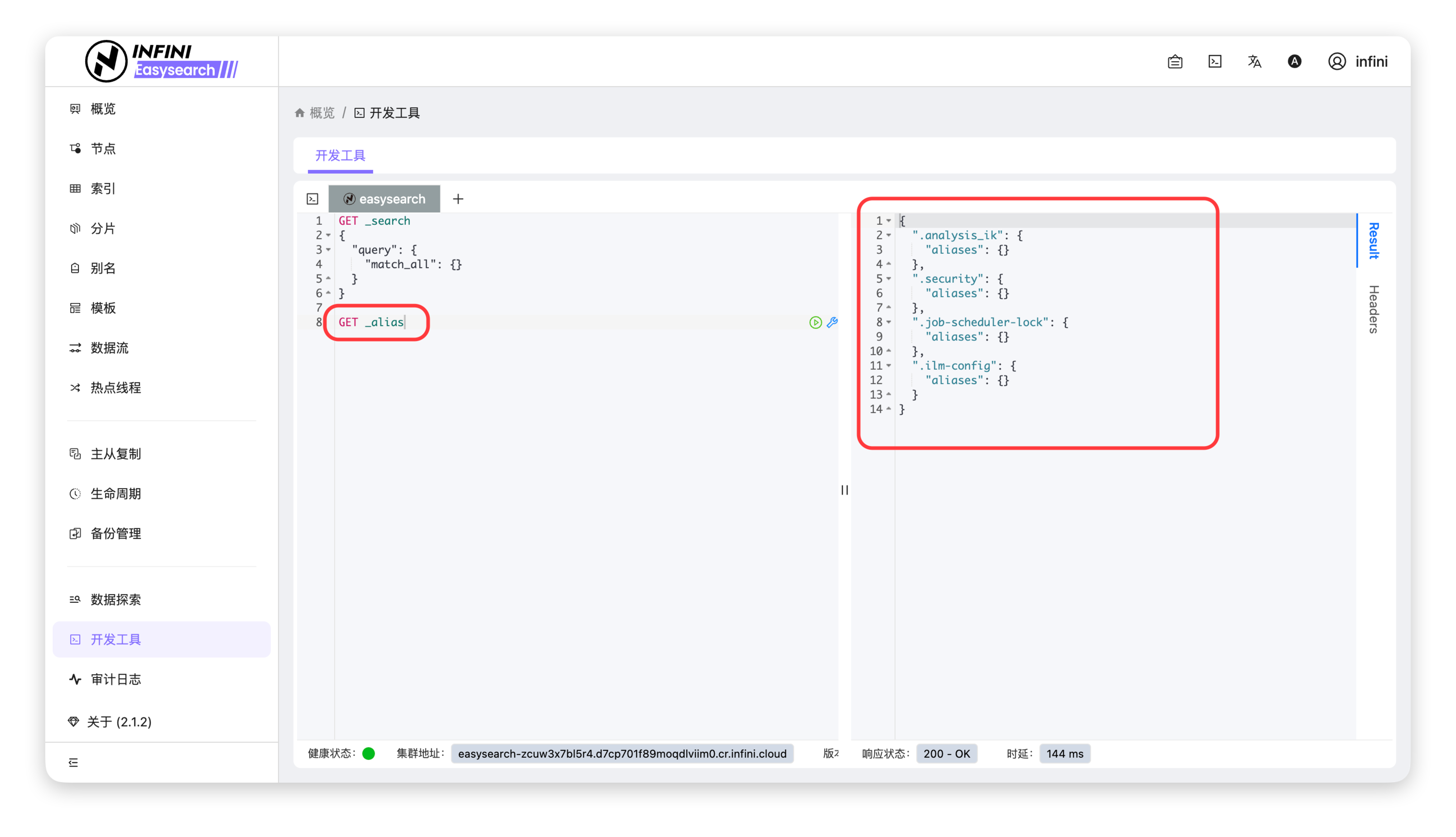The image size is (1456, 837).
Task: Open the 别名 sidebar menu item
Action: [103, 269]
